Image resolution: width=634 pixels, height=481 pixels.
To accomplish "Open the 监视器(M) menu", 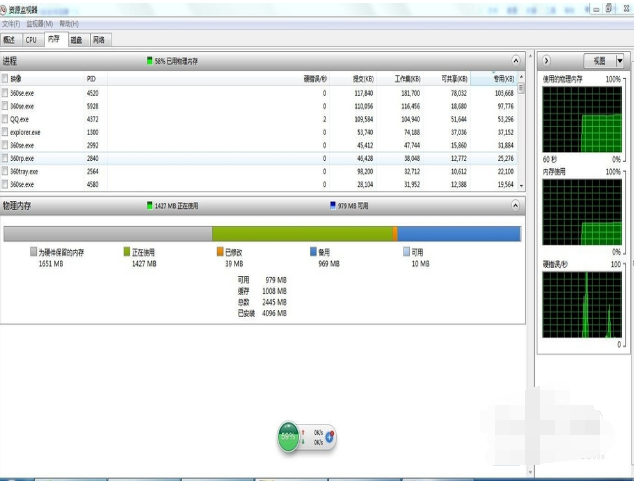I will 41,23.
